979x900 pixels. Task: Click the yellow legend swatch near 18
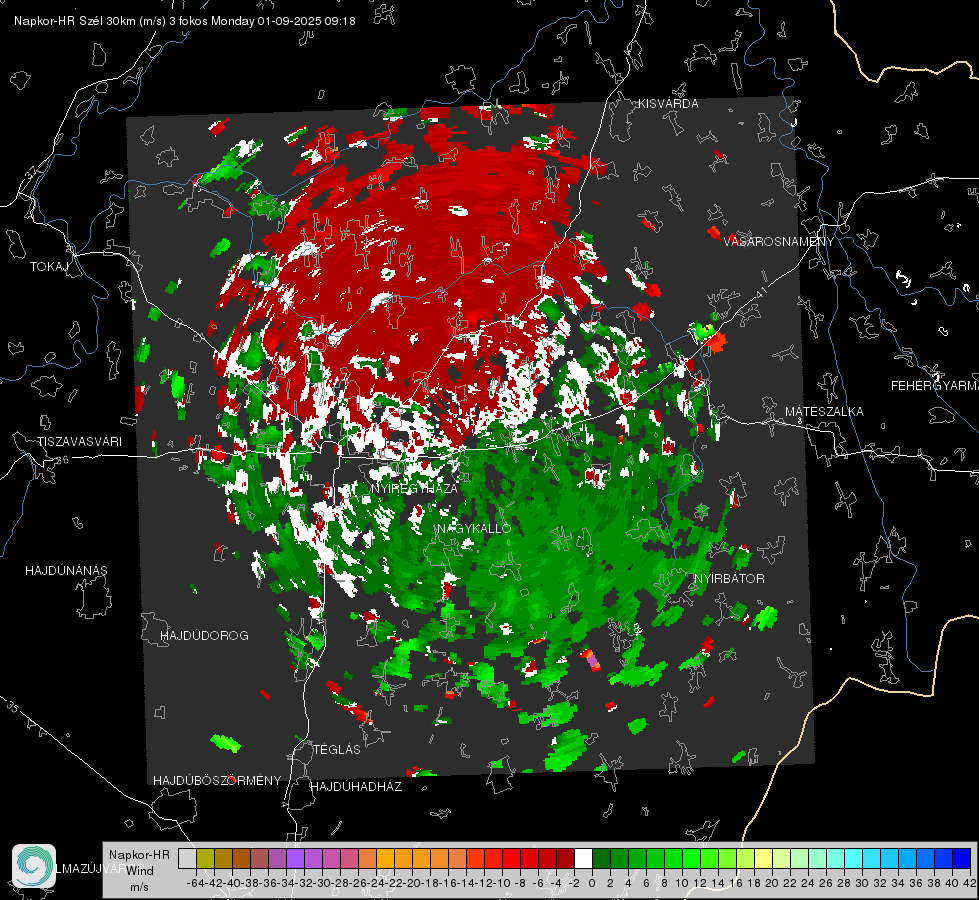(x=763, y=858)
